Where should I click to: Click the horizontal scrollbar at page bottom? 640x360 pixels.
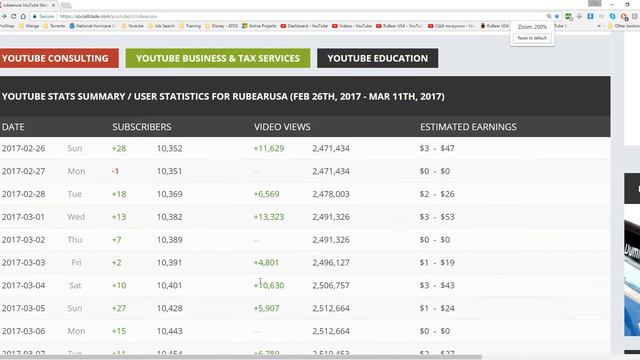point(241,357)
